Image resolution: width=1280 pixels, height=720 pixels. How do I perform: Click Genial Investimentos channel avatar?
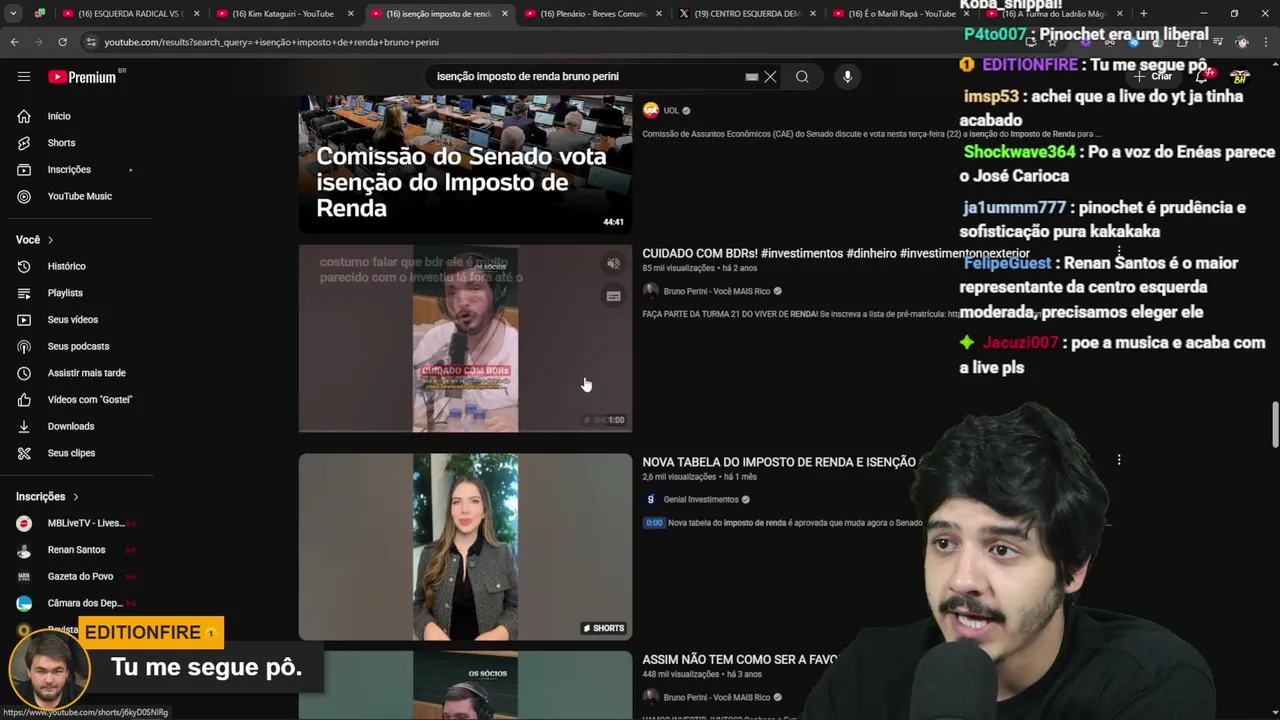(651, 499)
